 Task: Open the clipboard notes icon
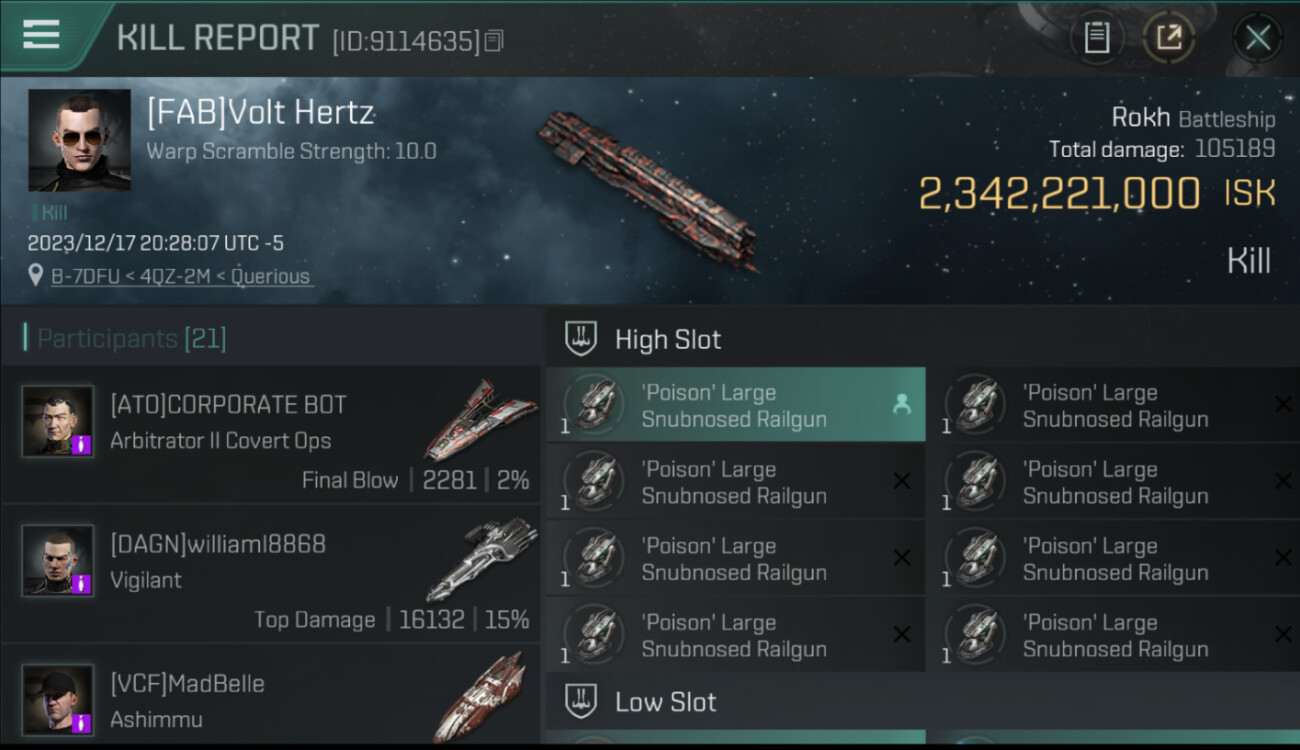(x=1097, y=38)
